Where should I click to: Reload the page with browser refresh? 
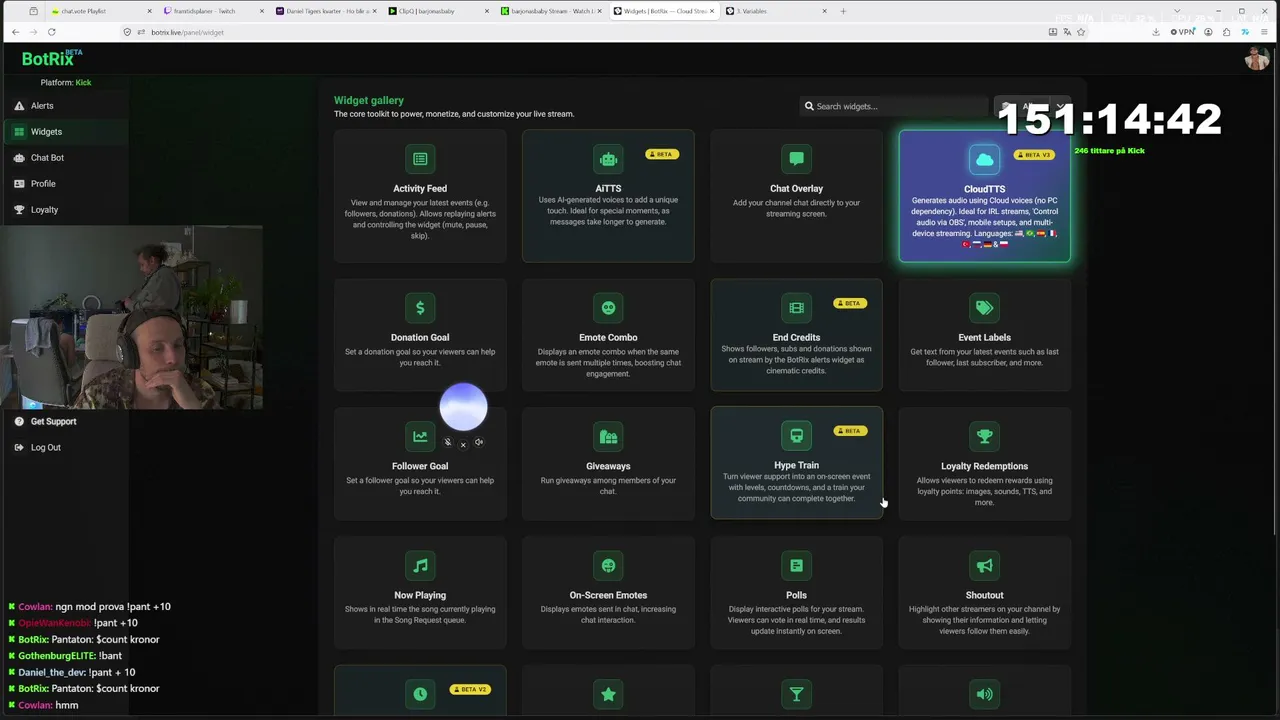point(51,32)
